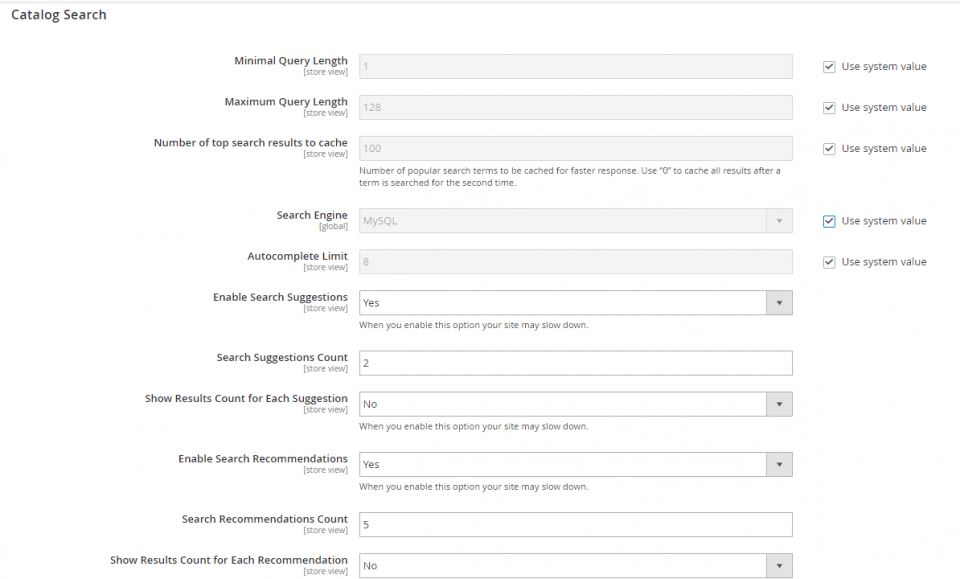This screenshot has height=579, width=960.
Task: Uncheck Use system value for Search Engine
Action: (829, 220)
